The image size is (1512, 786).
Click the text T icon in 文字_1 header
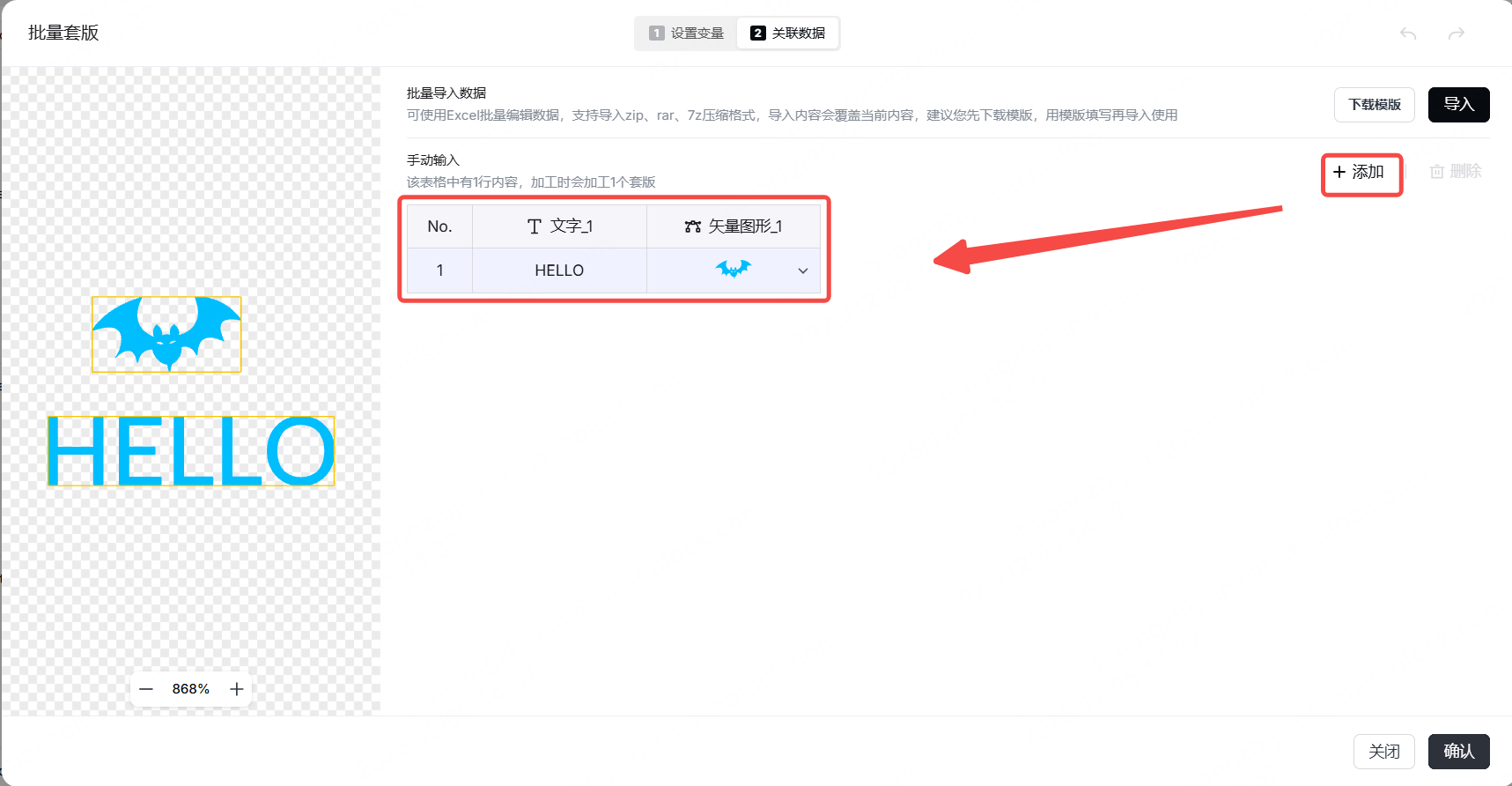pos(534,226)
